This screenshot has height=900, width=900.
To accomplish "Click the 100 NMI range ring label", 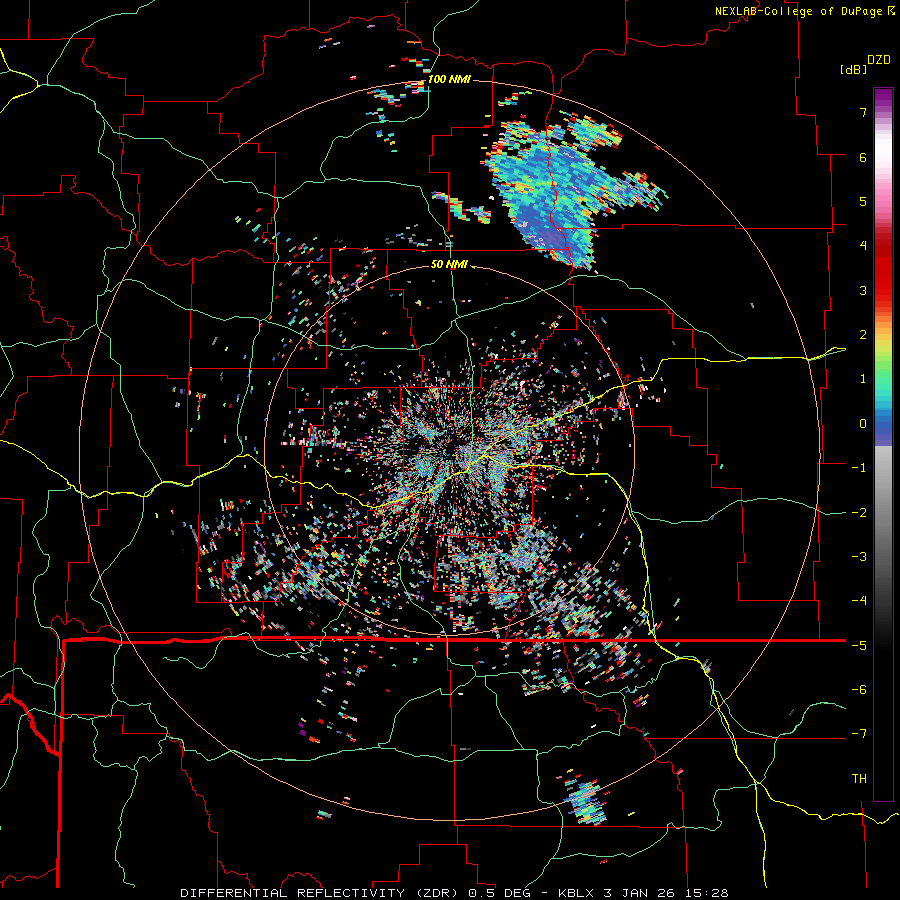I will coord(449,79).
